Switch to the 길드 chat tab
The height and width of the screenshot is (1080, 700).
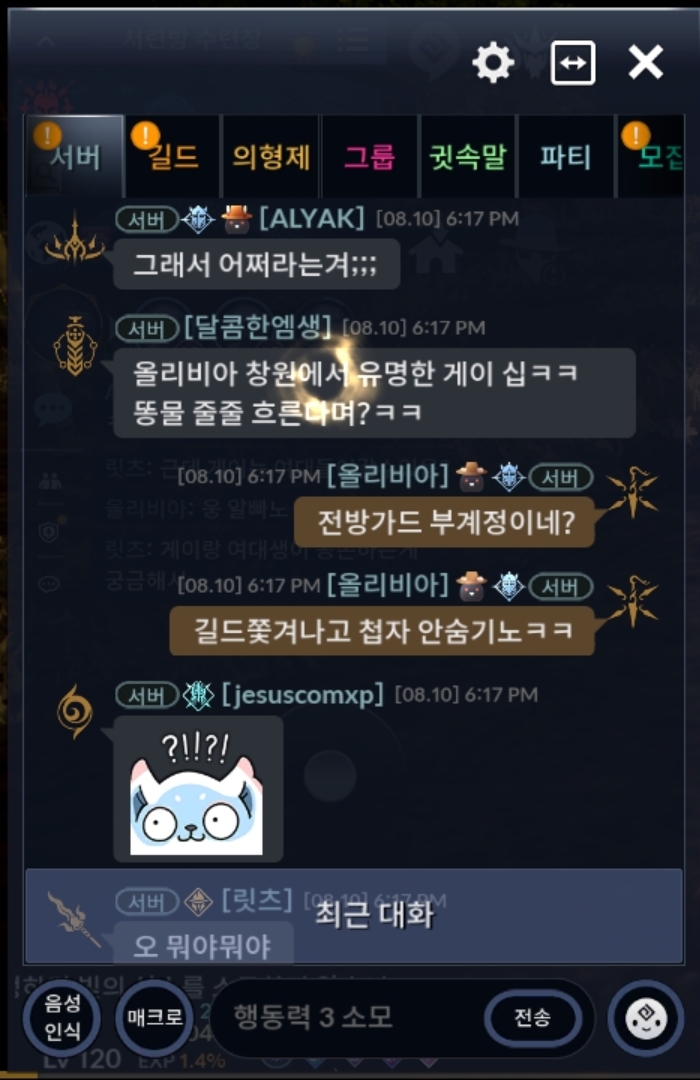tap(173, 157)
